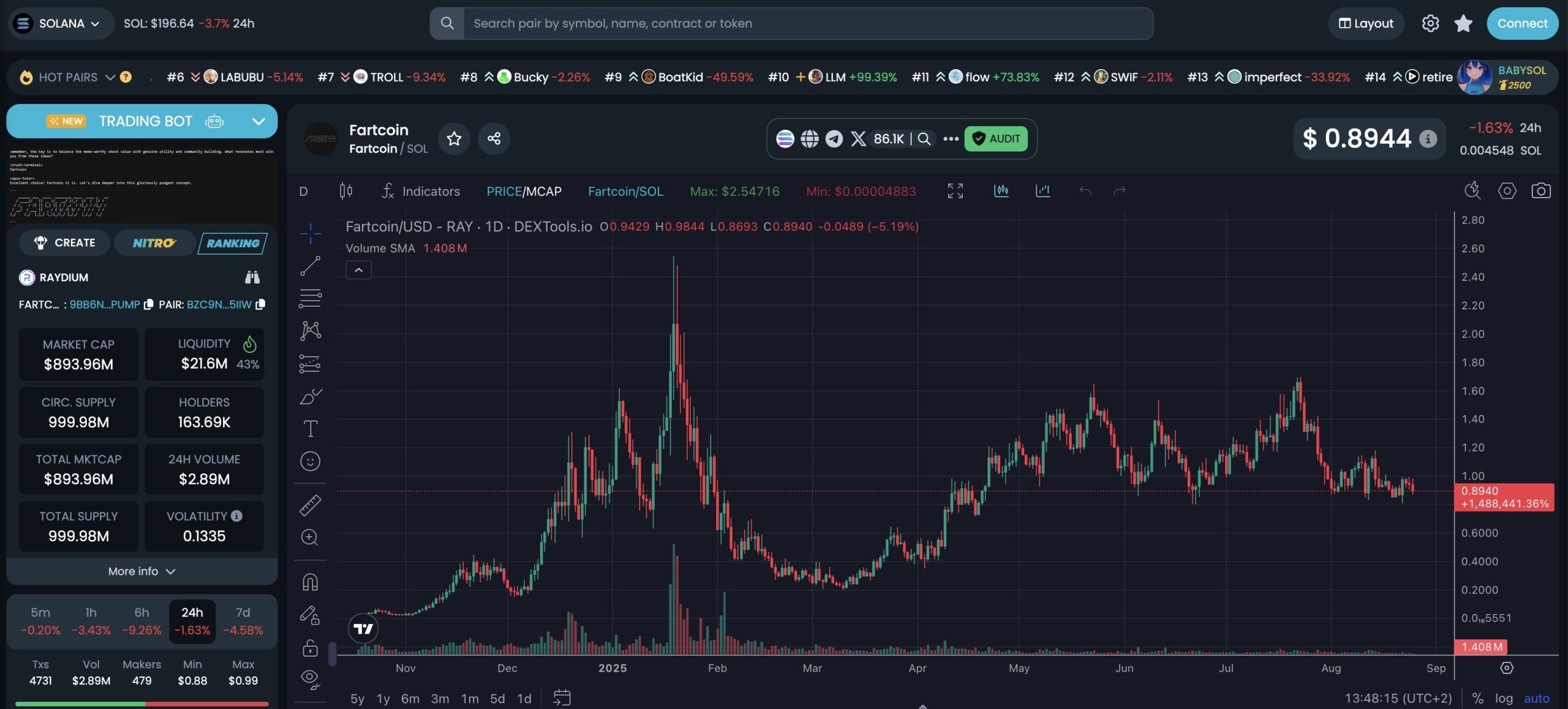This screenshot has height=709, width=1568.
Task: Toggle auto scale mode
Action: [x=1537, y=698]
